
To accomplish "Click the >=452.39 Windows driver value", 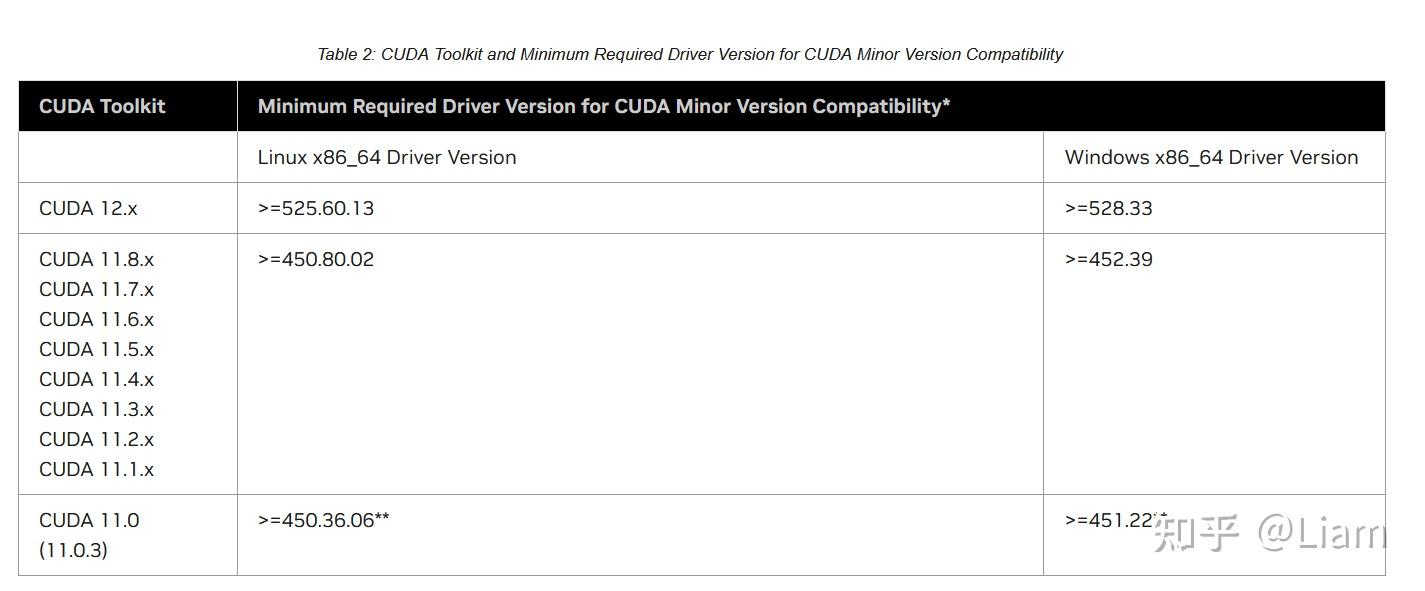I will point(1108,259).
